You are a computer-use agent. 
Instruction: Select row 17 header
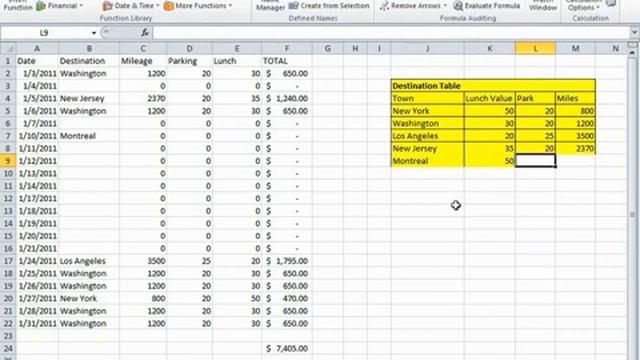click(x=8, y=261)
